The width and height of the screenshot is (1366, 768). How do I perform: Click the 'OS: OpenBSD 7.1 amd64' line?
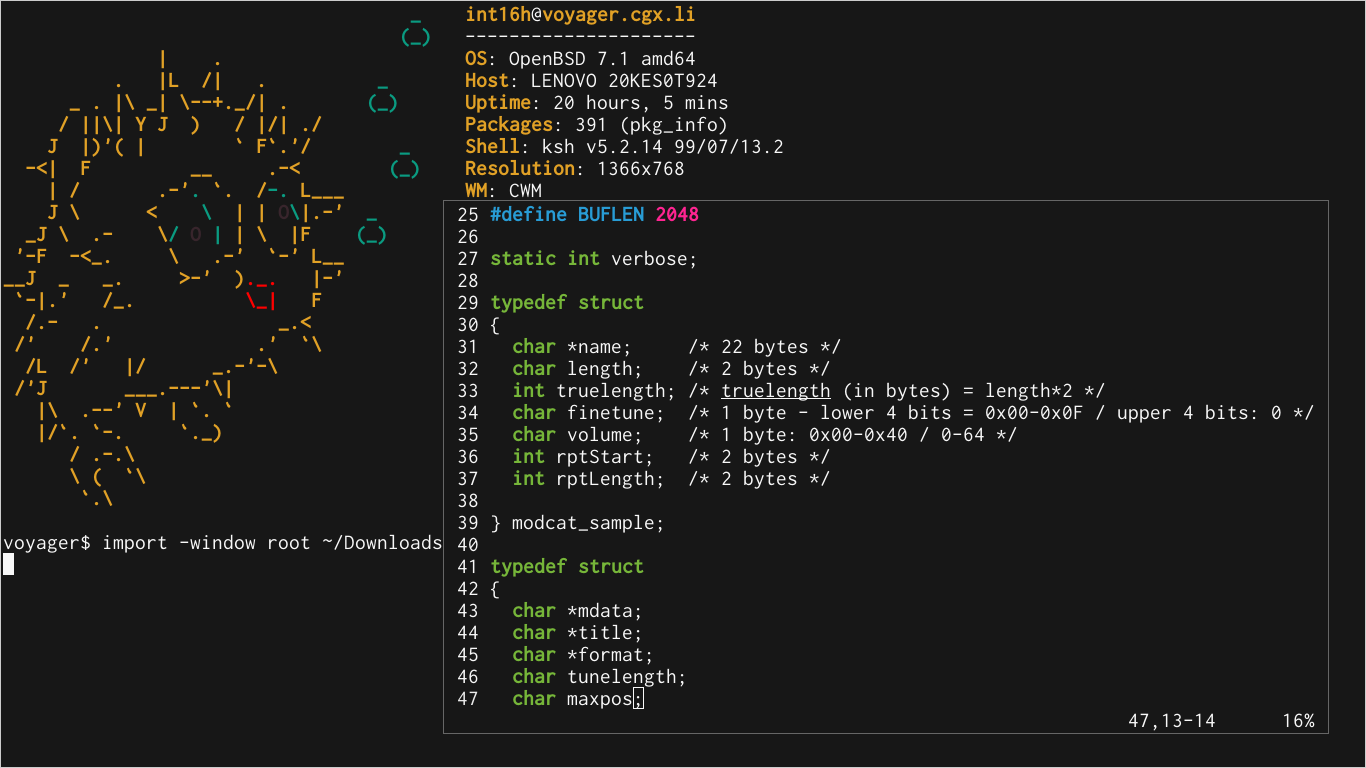[582, 59]
